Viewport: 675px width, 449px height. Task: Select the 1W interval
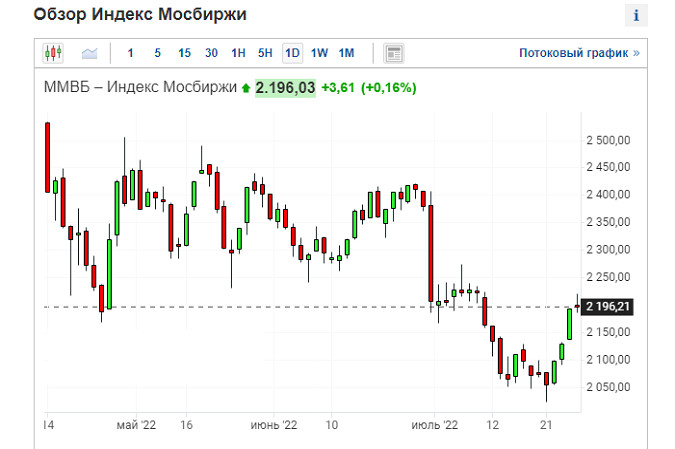coord(319,53)
